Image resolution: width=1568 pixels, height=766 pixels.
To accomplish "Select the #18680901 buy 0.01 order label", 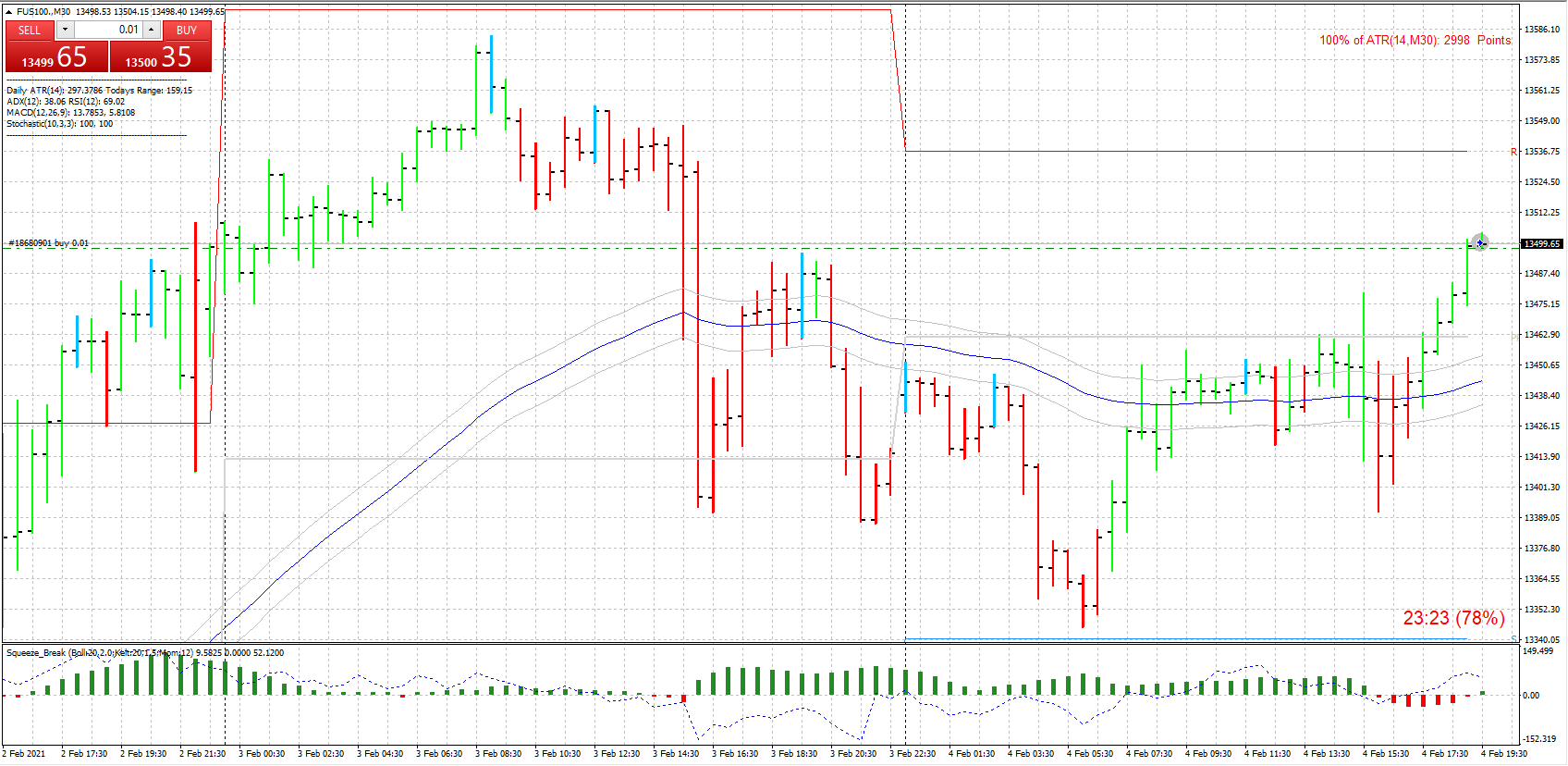I will pyautogui.click(x=49, y=243).
